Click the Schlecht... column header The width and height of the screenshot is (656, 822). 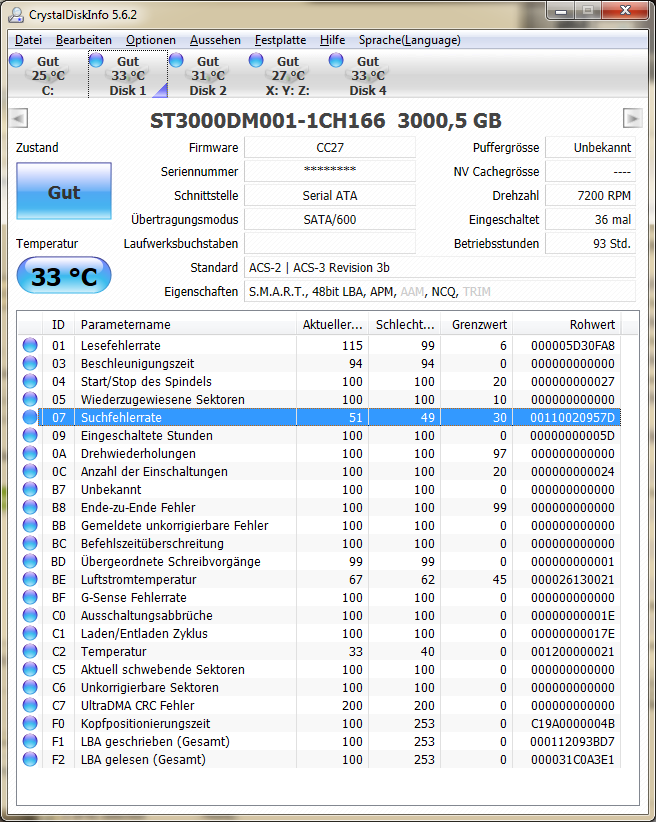pos(404,325)
